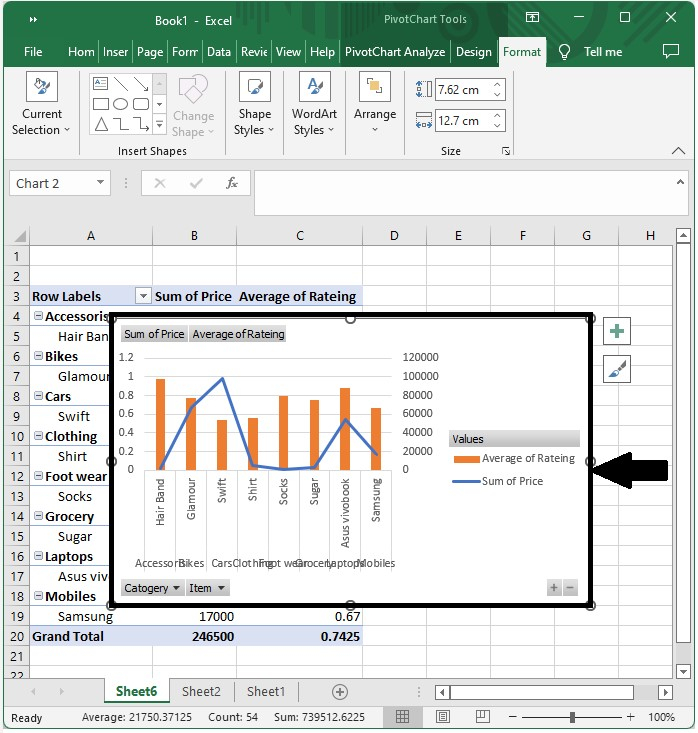Image resolution: width=698 pixels, height=733 pixels.
Task: Collapse the Clothing group
Action: pos(39,436)
